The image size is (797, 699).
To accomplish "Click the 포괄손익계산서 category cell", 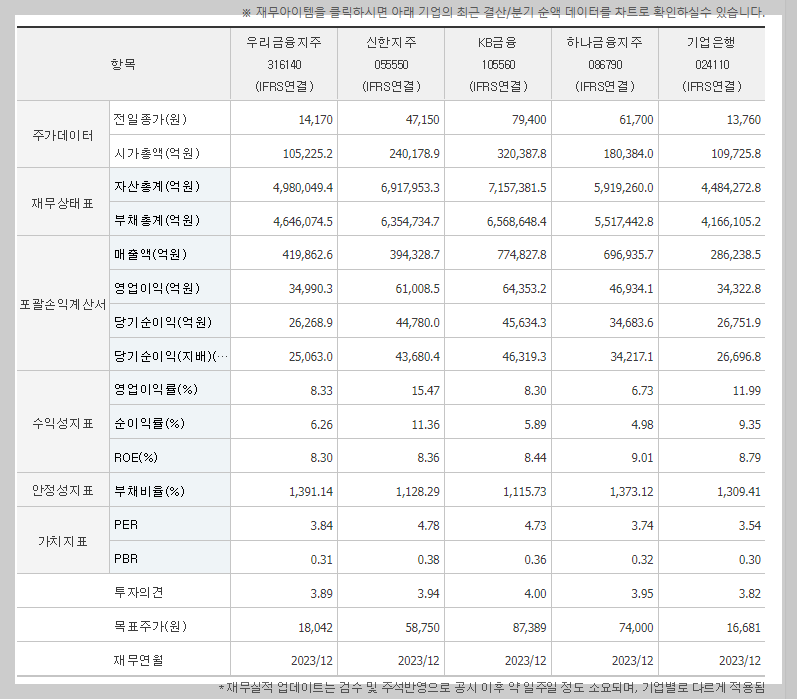I will coord(63,304).
